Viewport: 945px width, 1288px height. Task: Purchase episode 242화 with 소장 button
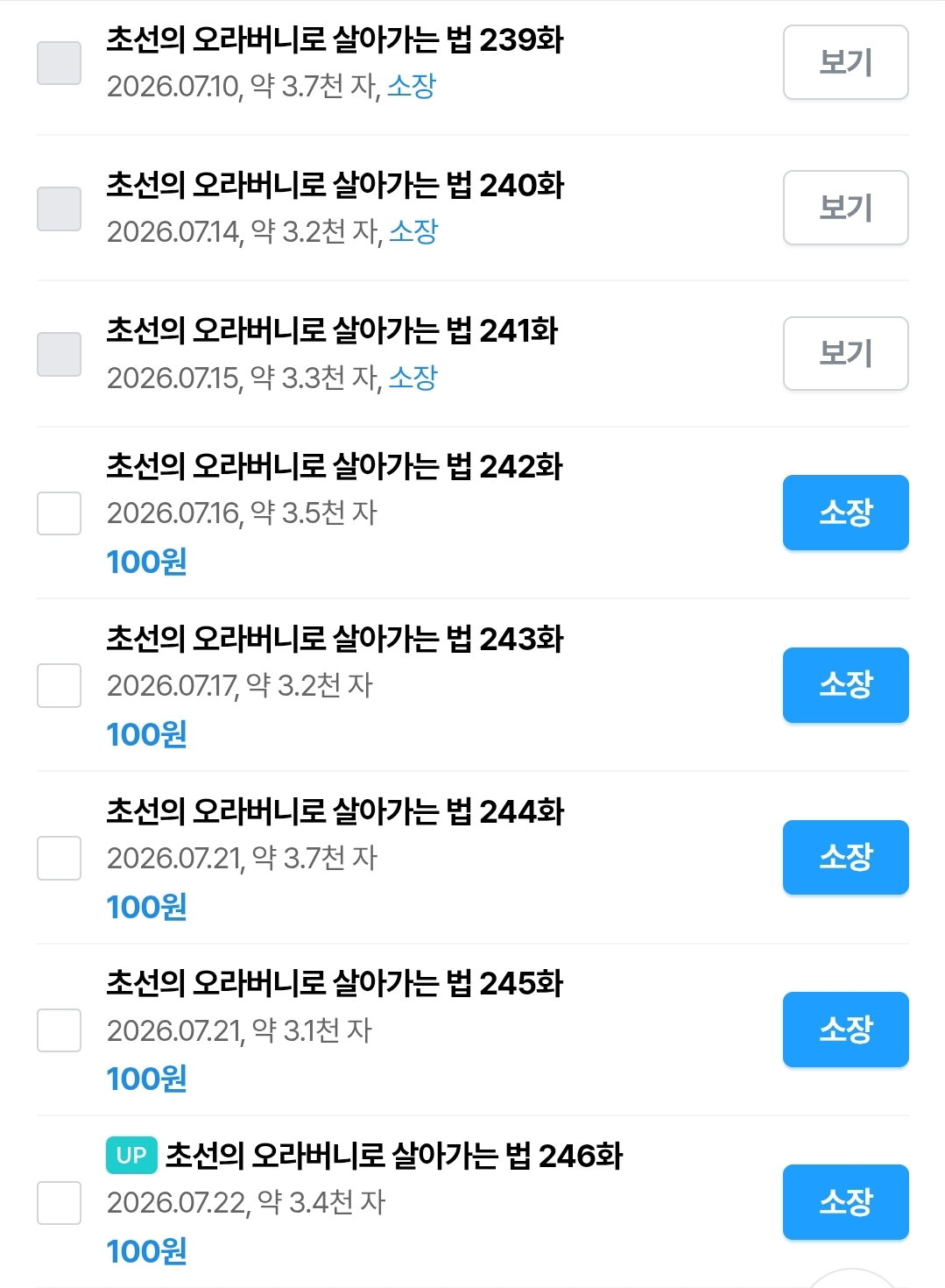(845, 513)
